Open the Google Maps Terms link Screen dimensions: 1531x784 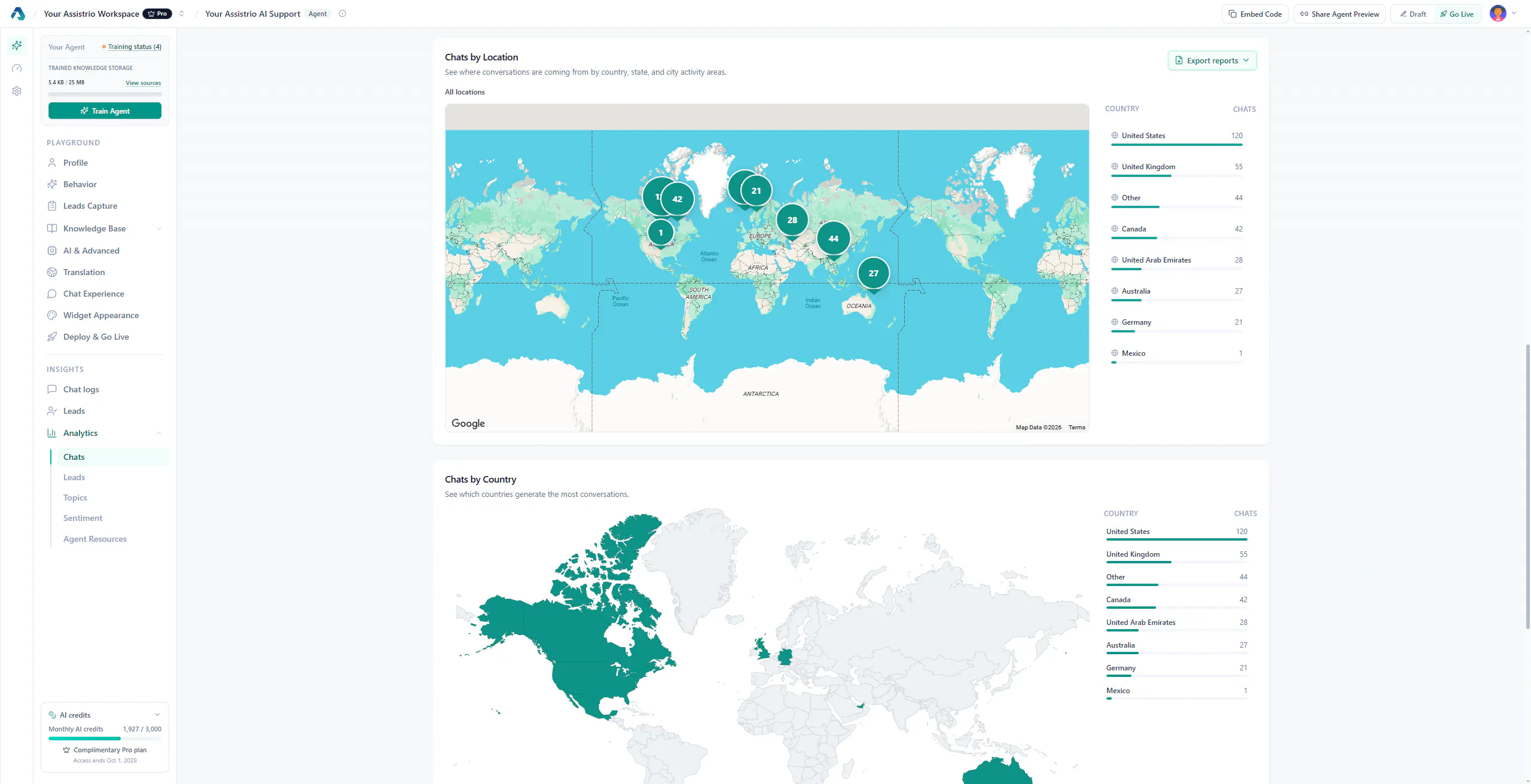[x=1076, y=427]
